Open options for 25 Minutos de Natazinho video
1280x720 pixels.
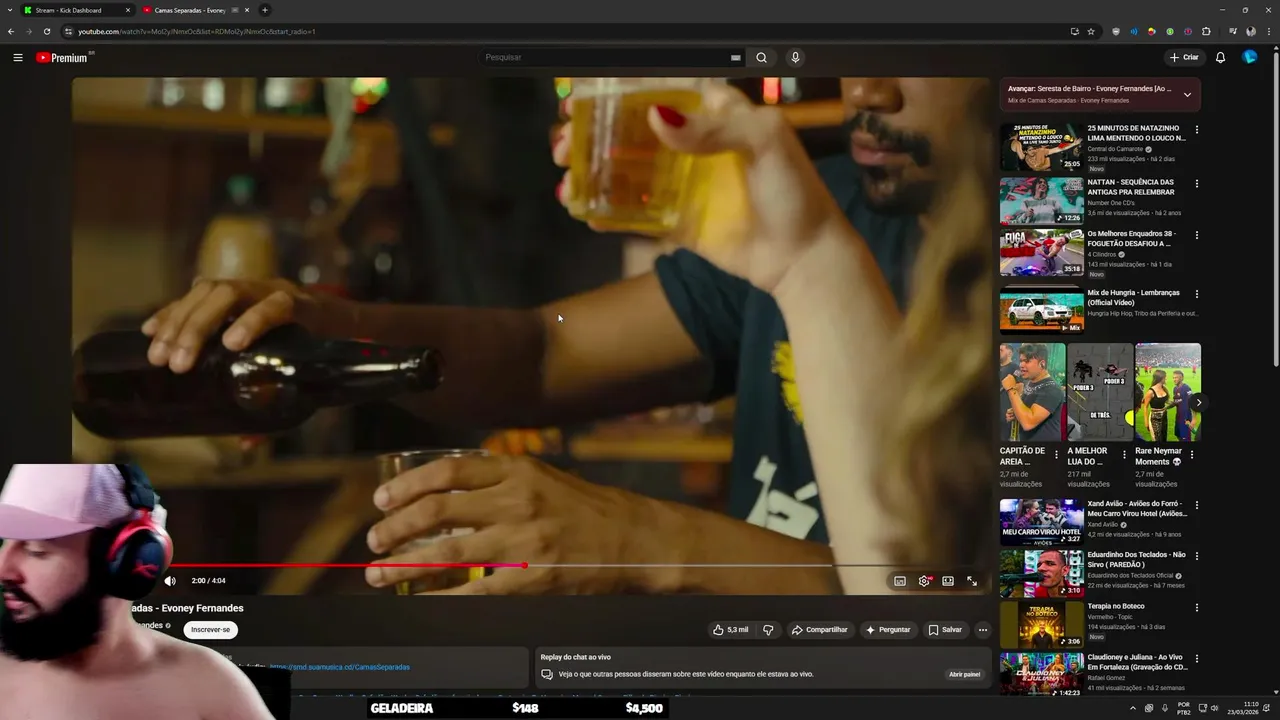click(x=1197, y=129)
